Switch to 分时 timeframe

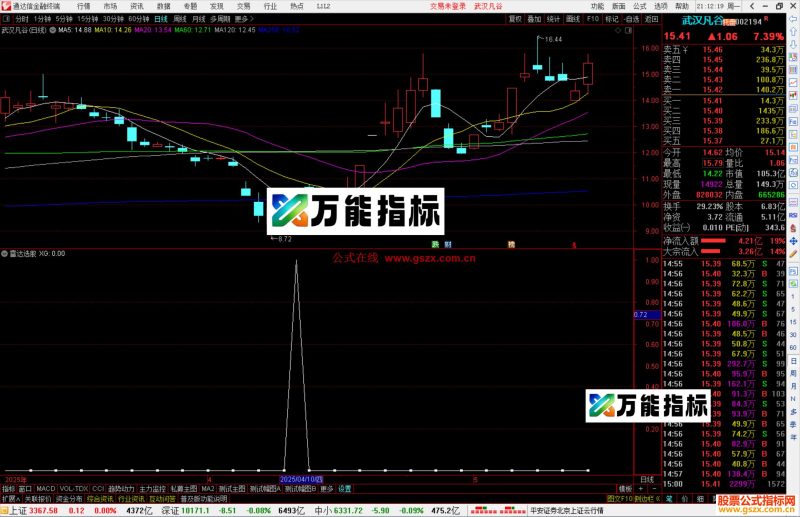pos(22,19)
